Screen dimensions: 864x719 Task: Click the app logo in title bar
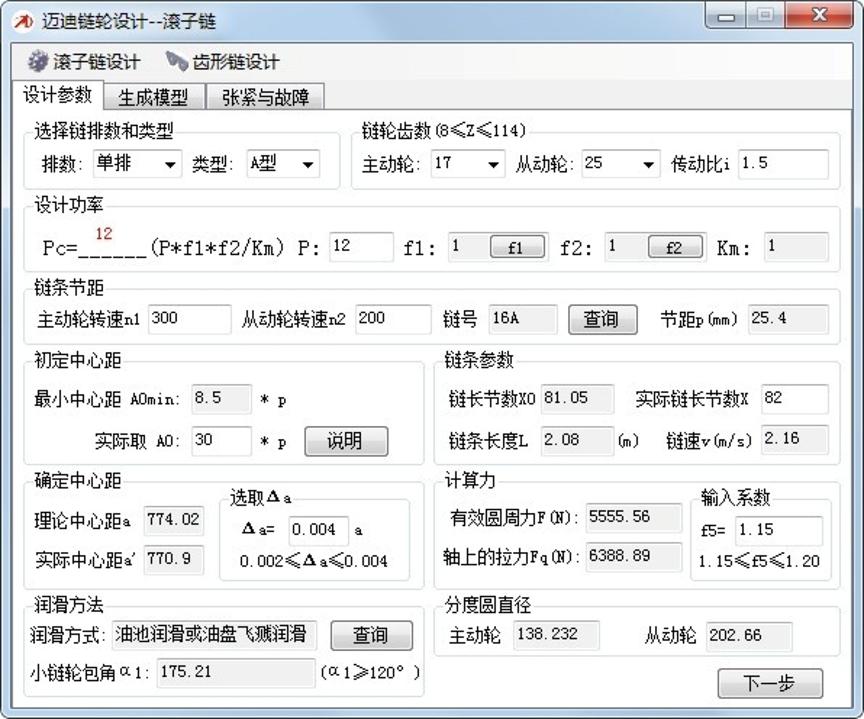coord(23,21)
